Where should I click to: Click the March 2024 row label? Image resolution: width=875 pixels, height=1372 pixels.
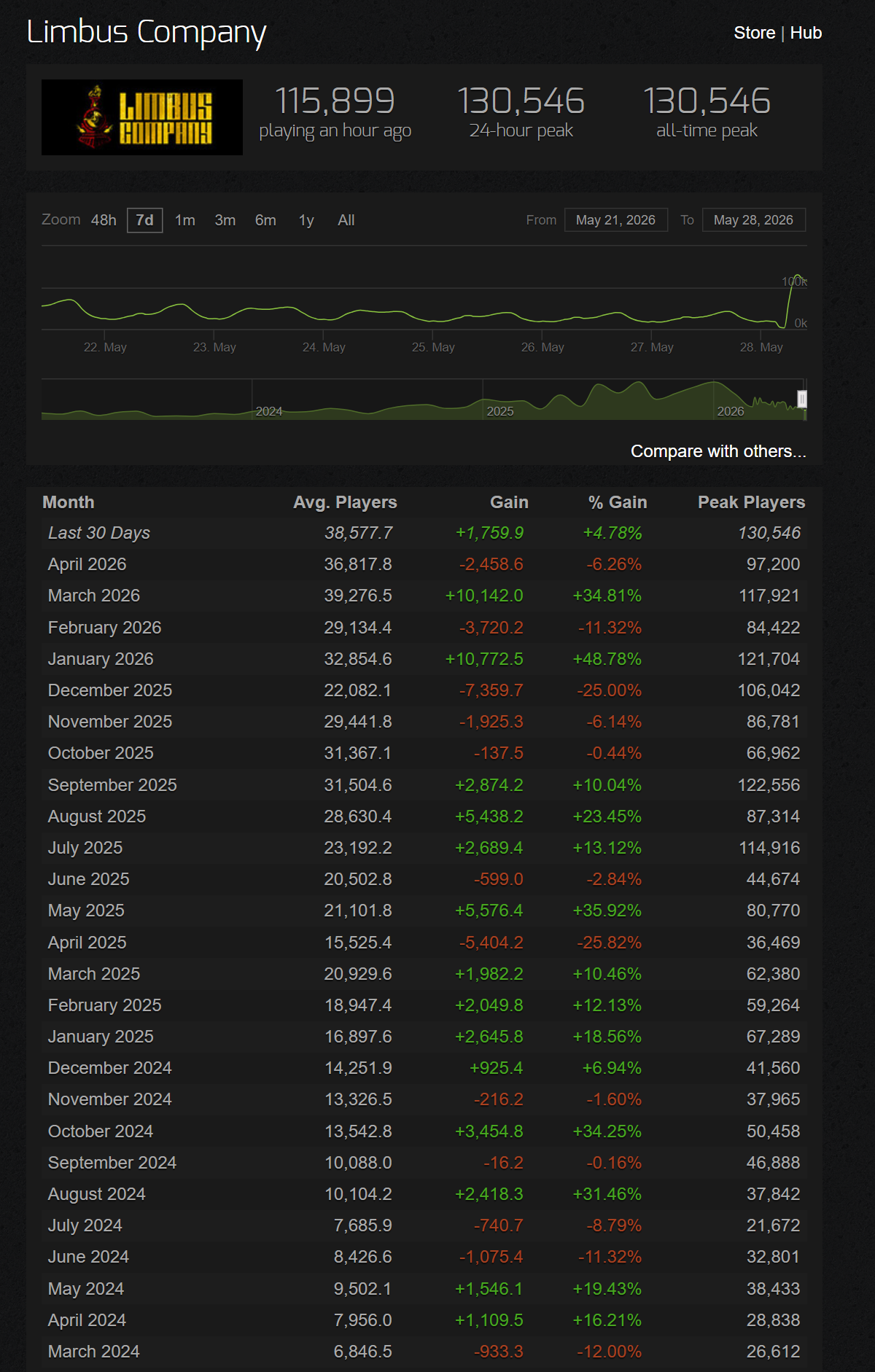(x=93, y=1352)
